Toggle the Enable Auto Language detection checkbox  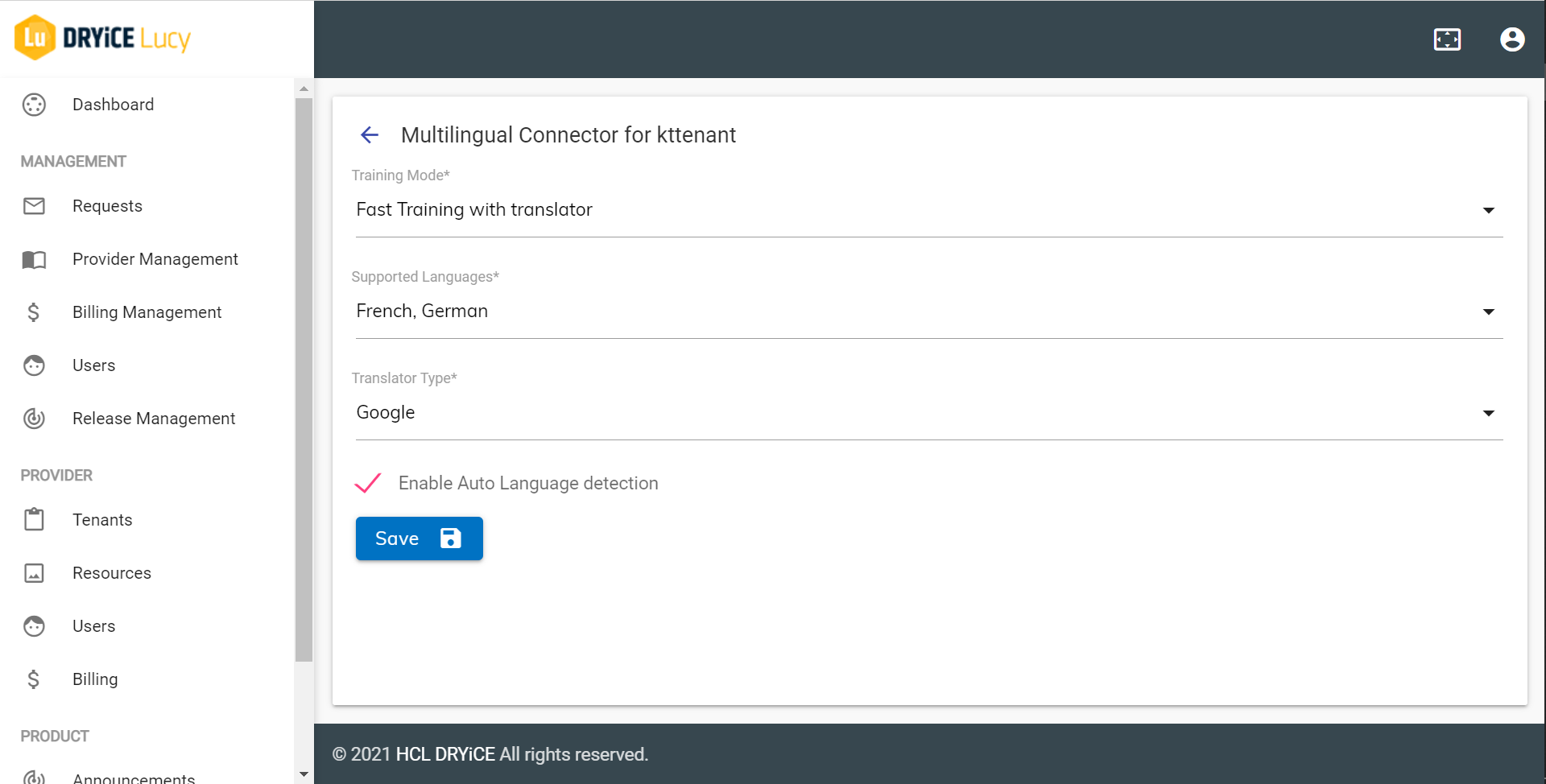point(368,483)
